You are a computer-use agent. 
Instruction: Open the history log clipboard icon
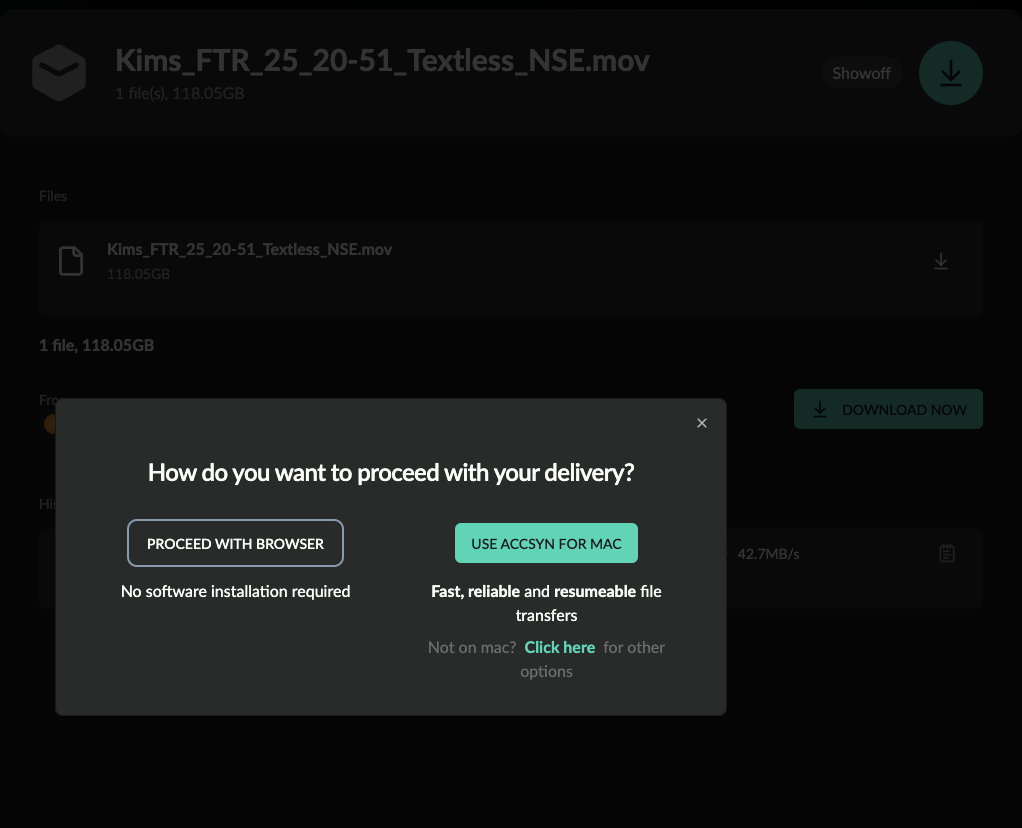click(x=946, y=554)
